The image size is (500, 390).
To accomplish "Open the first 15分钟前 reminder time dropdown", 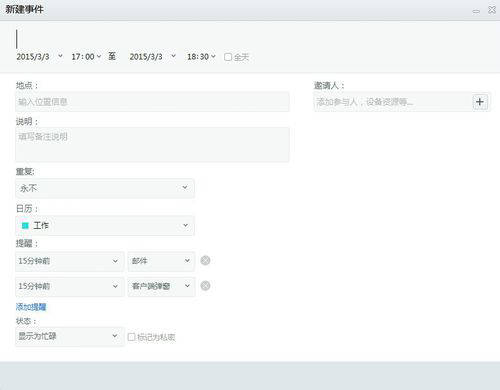I will click(70, 261).
